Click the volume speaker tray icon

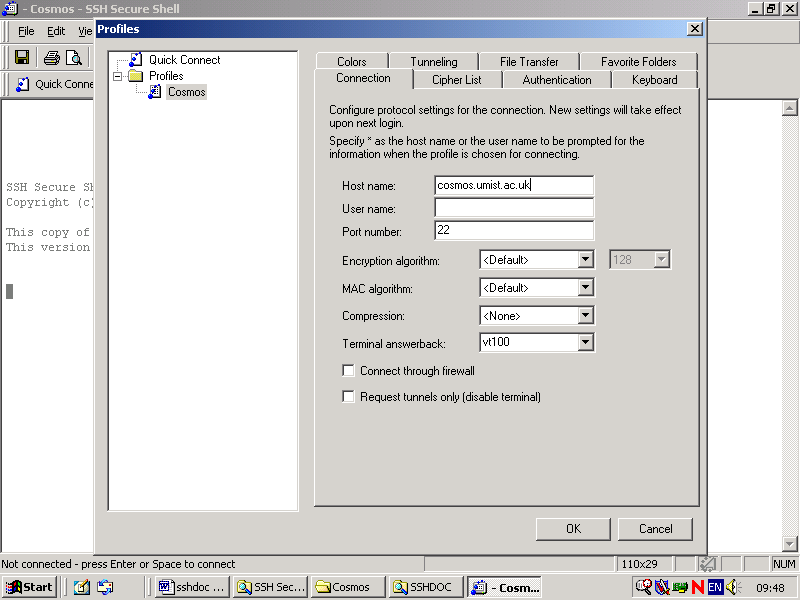(732, 587)
